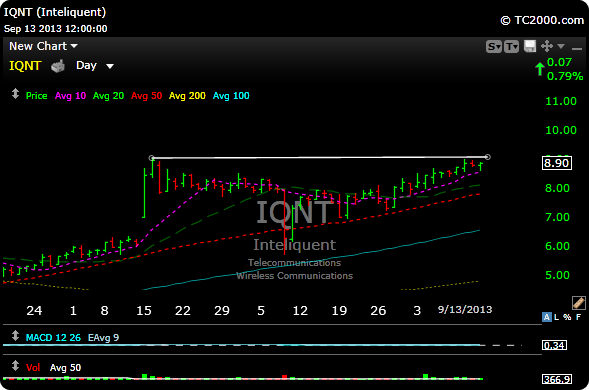The image size is (589, 390).
Task: Click the 8.90 current price box
Action: tap(557, 163)
